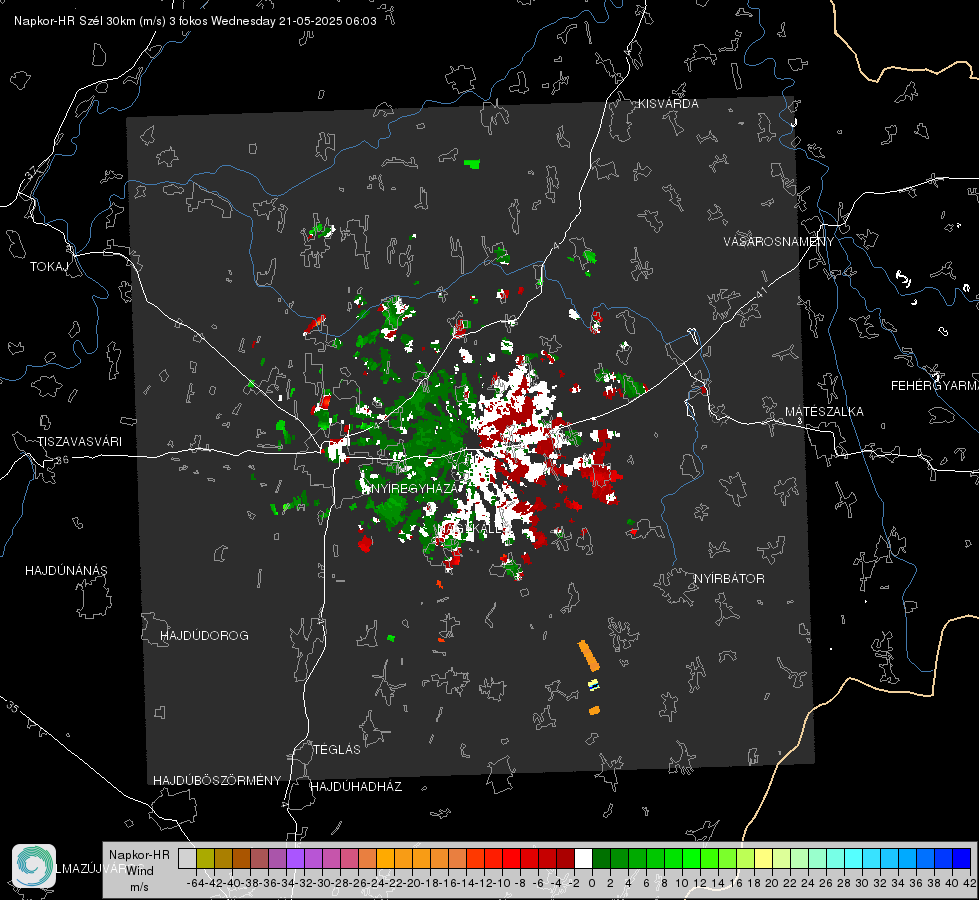
Task: Select the white legend swatch between -2 and 0
Action: [583, 858]
